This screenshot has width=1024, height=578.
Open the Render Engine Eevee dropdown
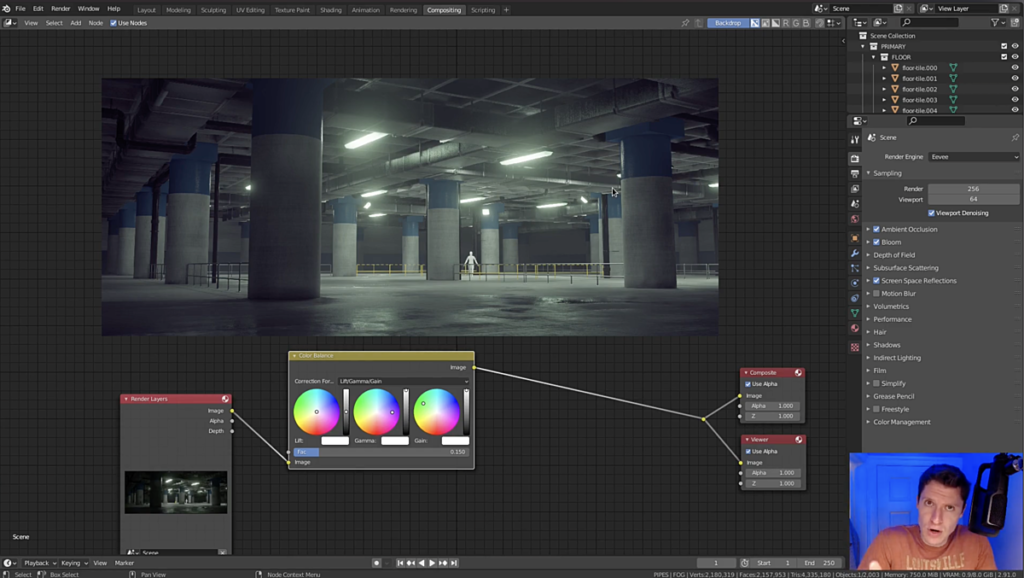pos(974,157)
